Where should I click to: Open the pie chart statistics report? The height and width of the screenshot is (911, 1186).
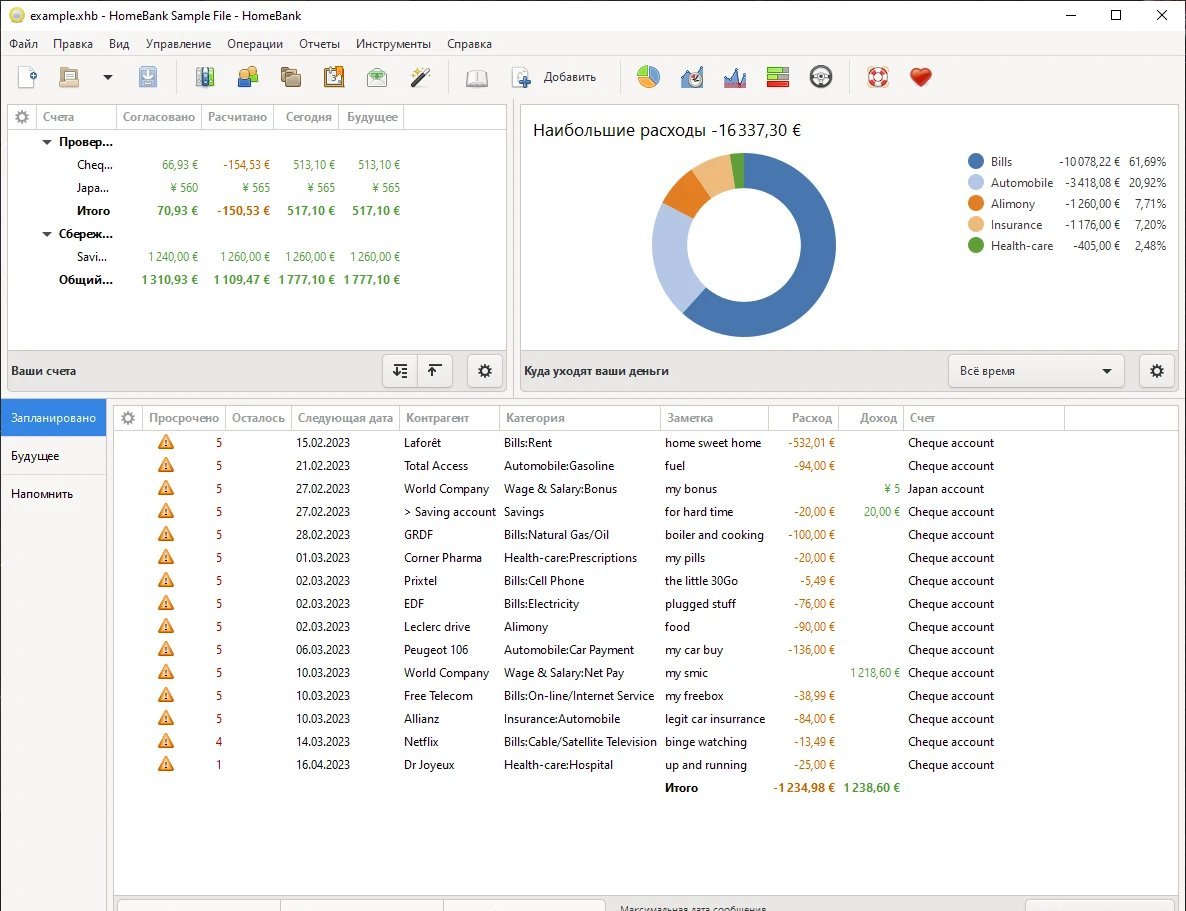tap(648, 77)
